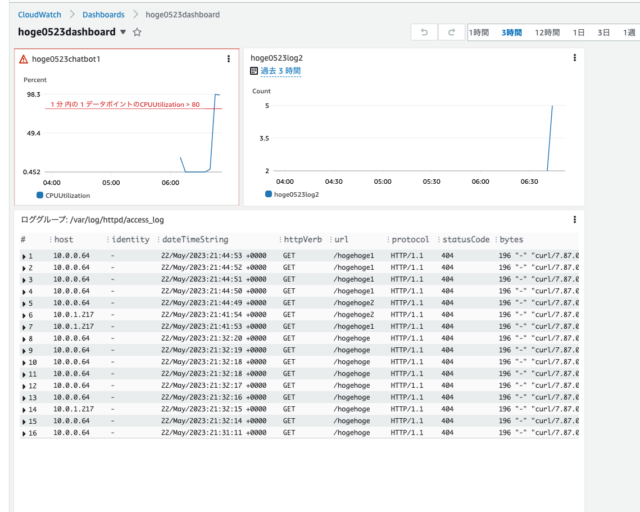The width and height of the screenshot is (640, 512).
Task: Open the Dashboards breadcrumb link
Action: coord(103,15)
